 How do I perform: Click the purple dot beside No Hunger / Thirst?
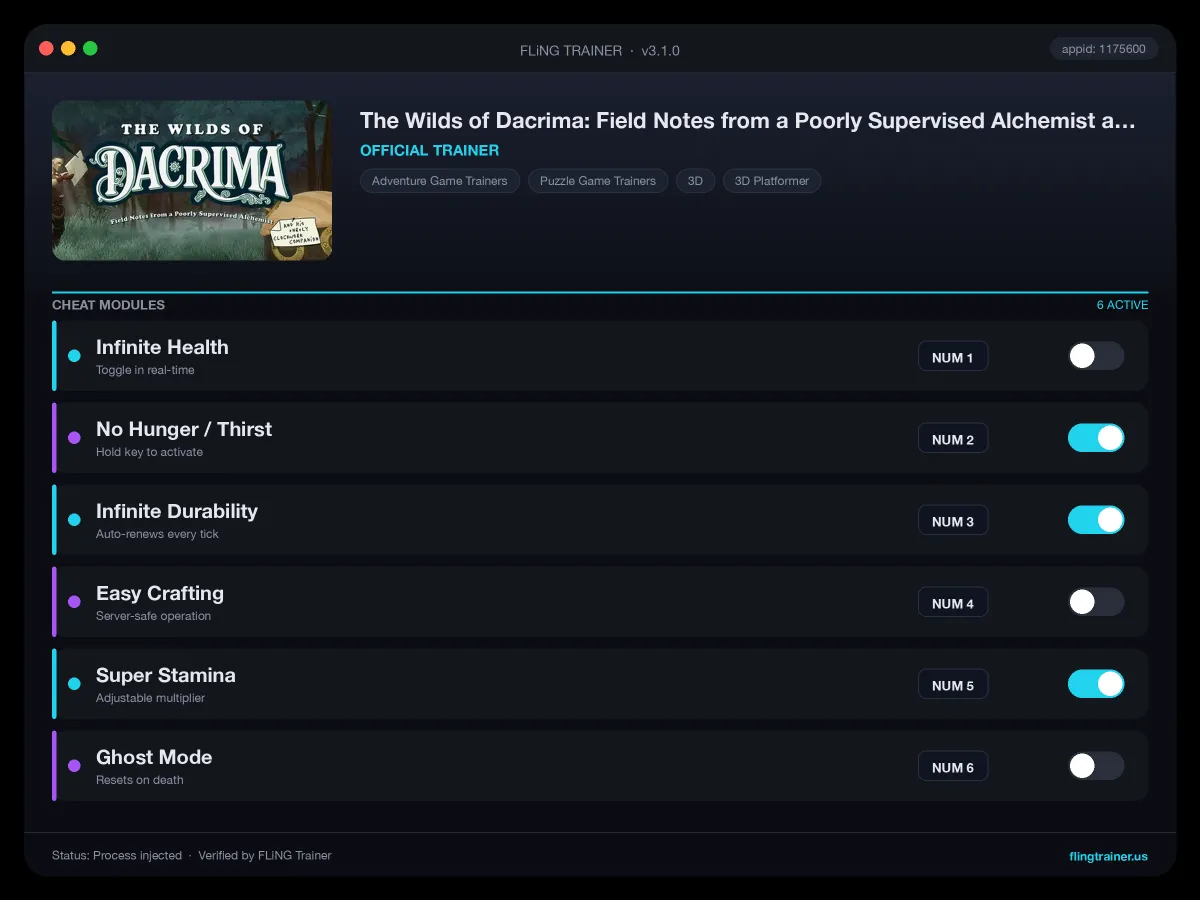74,438
